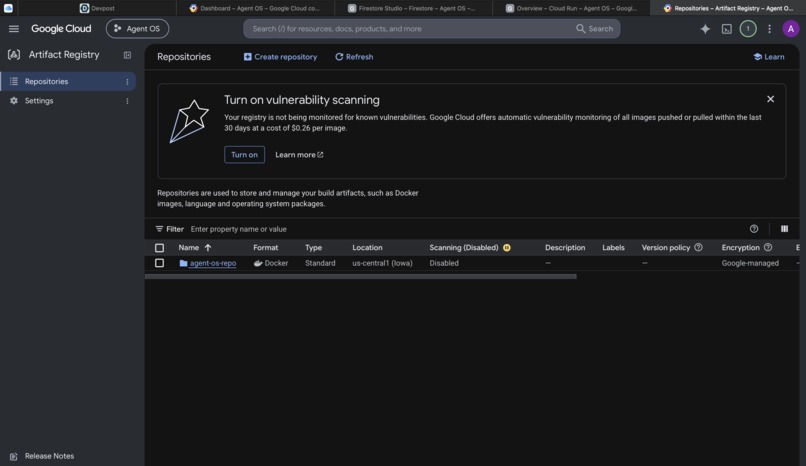
Task: Open the Agent OS project picker
Action: point(137,29)
